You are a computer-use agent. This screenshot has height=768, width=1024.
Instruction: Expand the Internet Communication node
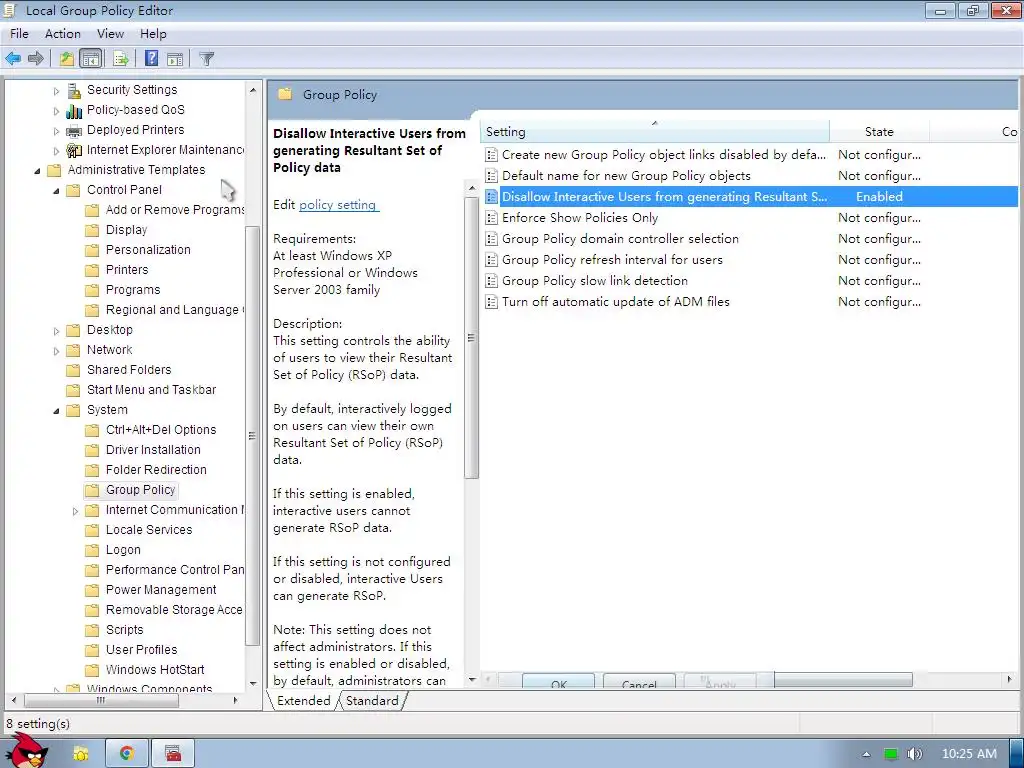75,511
